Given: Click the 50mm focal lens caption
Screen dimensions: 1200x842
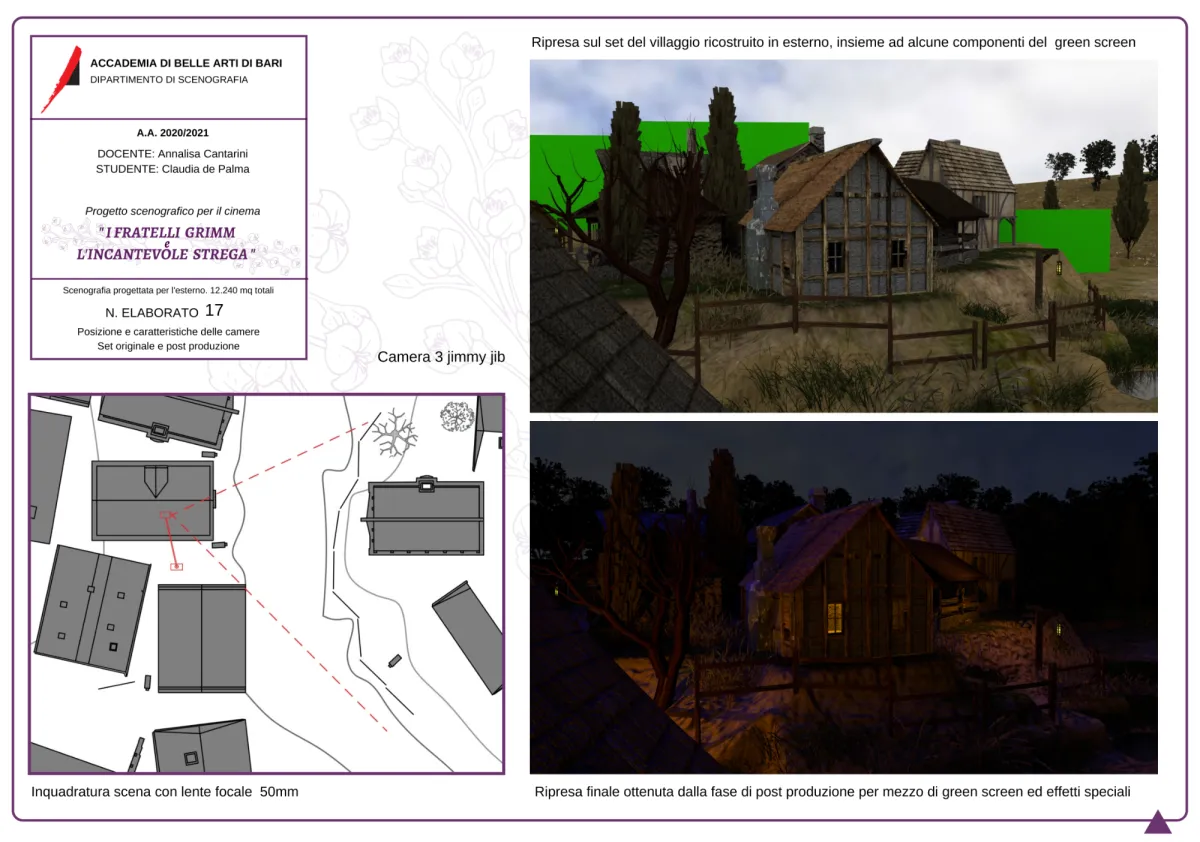Looking at the screenshot, I should (165, 792).
